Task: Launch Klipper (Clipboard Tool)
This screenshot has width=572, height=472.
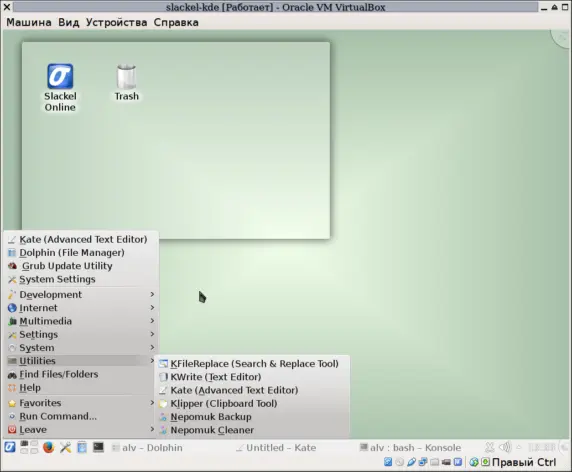Action: [252, 403]
